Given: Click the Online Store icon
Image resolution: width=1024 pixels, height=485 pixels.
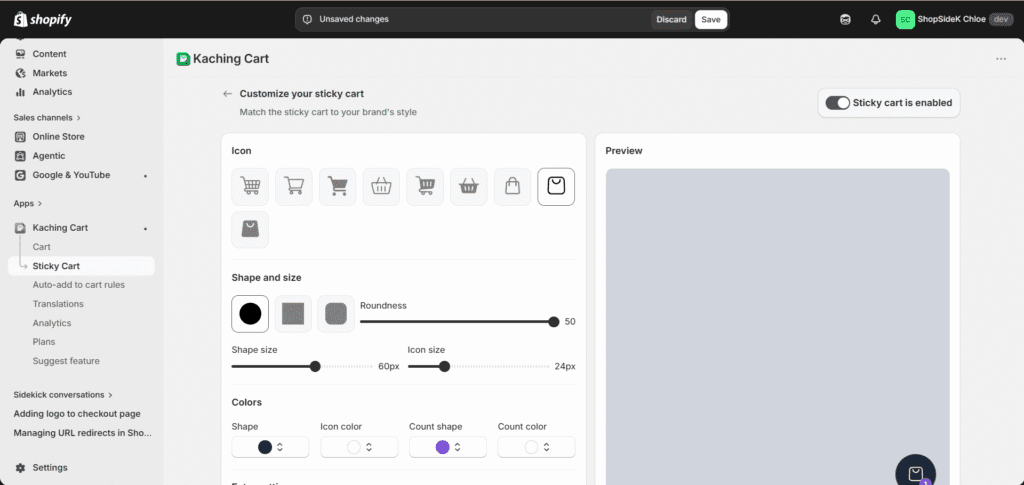Looking at the screenshot, I should [20, 136].
